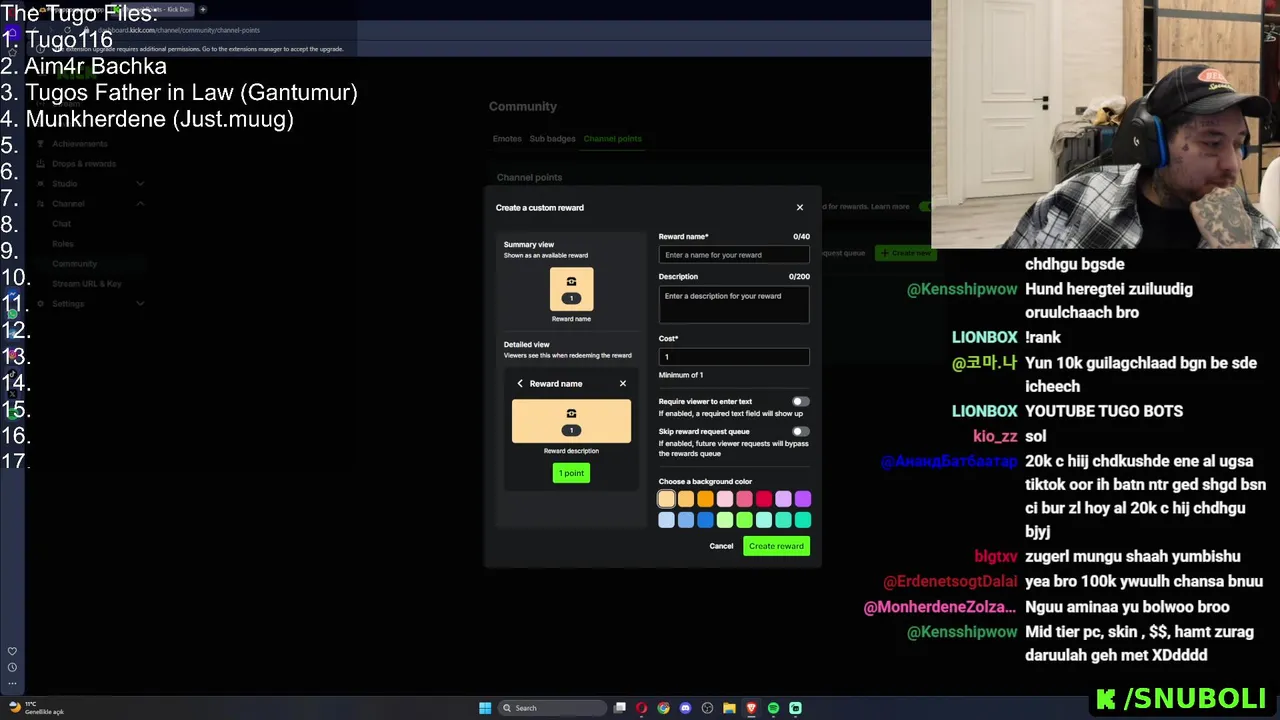This screenshot has width=1280, height=720.
Task: Click the X in the Reward name preview card
Action: pyautogui.click(x=623, y=384)
